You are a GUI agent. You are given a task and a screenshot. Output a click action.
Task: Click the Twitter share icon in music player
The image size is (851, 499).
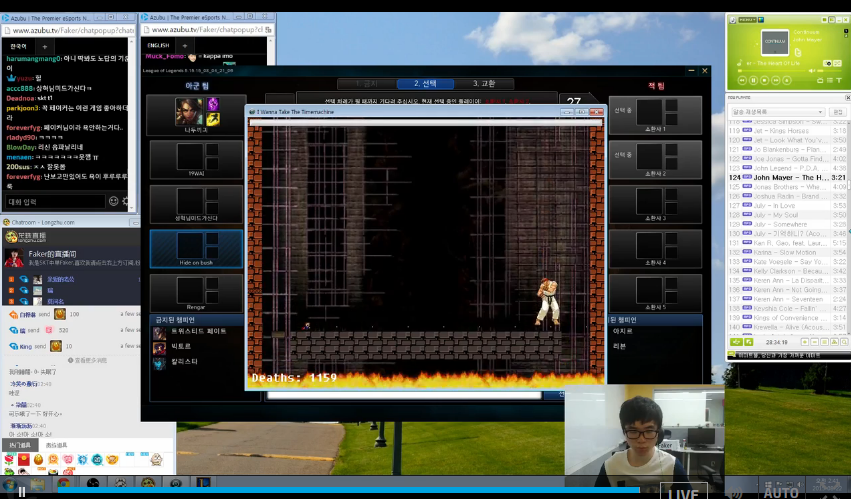point(798,53)
